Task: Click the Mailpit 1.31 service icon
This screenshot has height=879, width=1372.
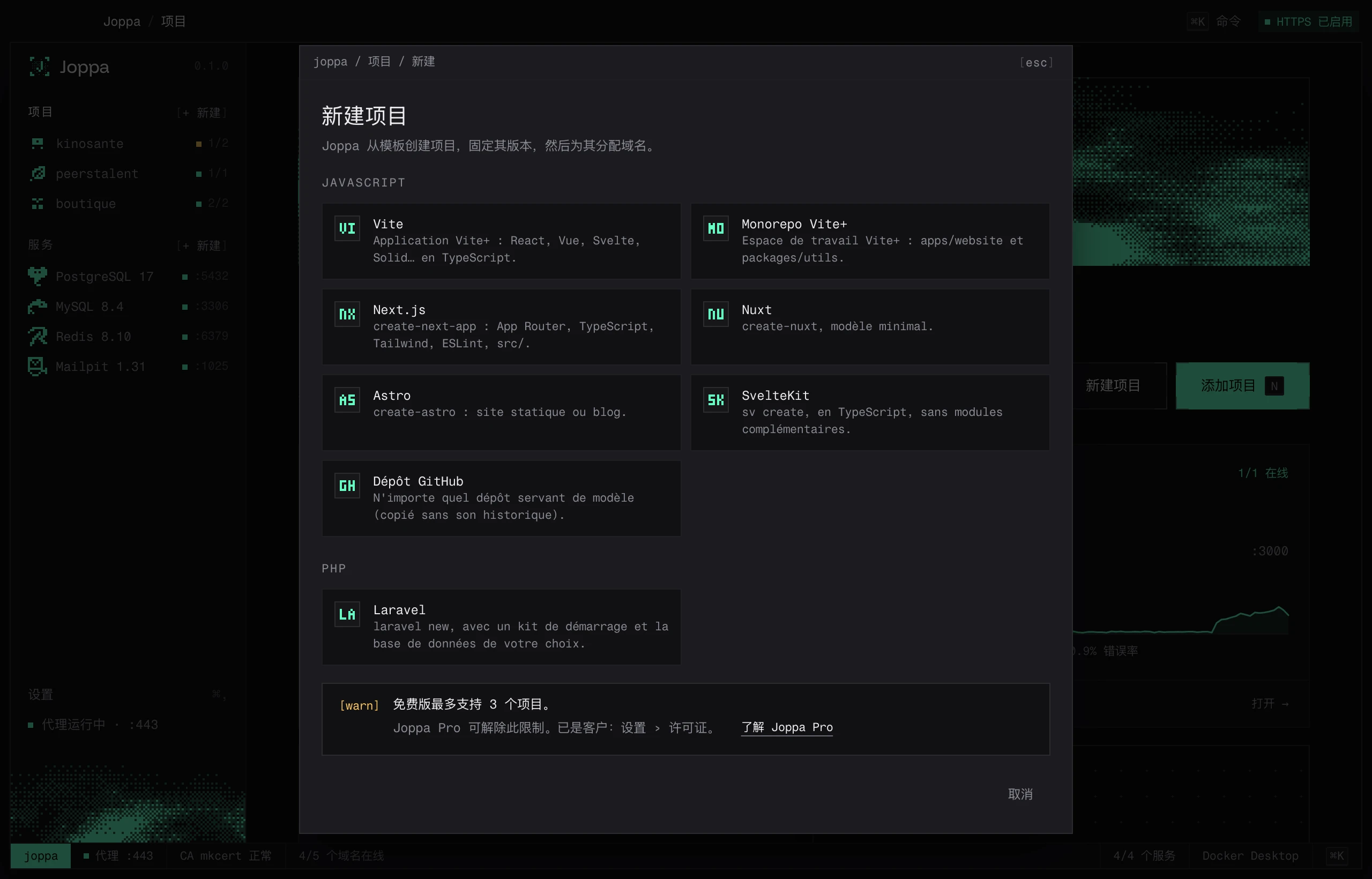Action: (x=38, y=367)
